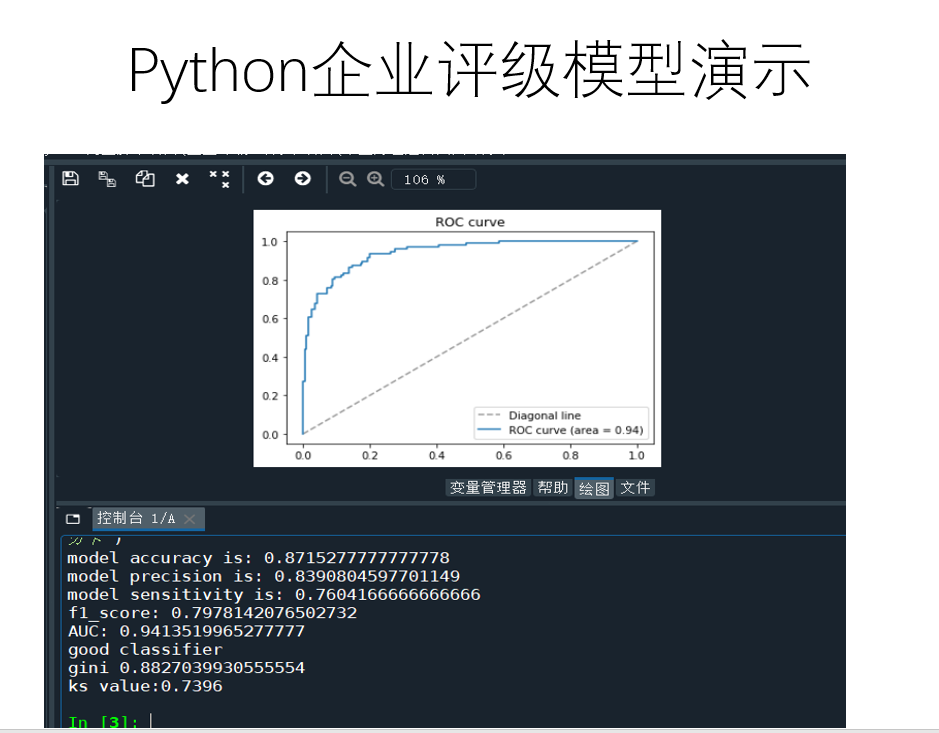This screenshot has width=939, height=733.
Task: Zoom in the plot view
Action: pyautogui.click(x=375, y=179)
